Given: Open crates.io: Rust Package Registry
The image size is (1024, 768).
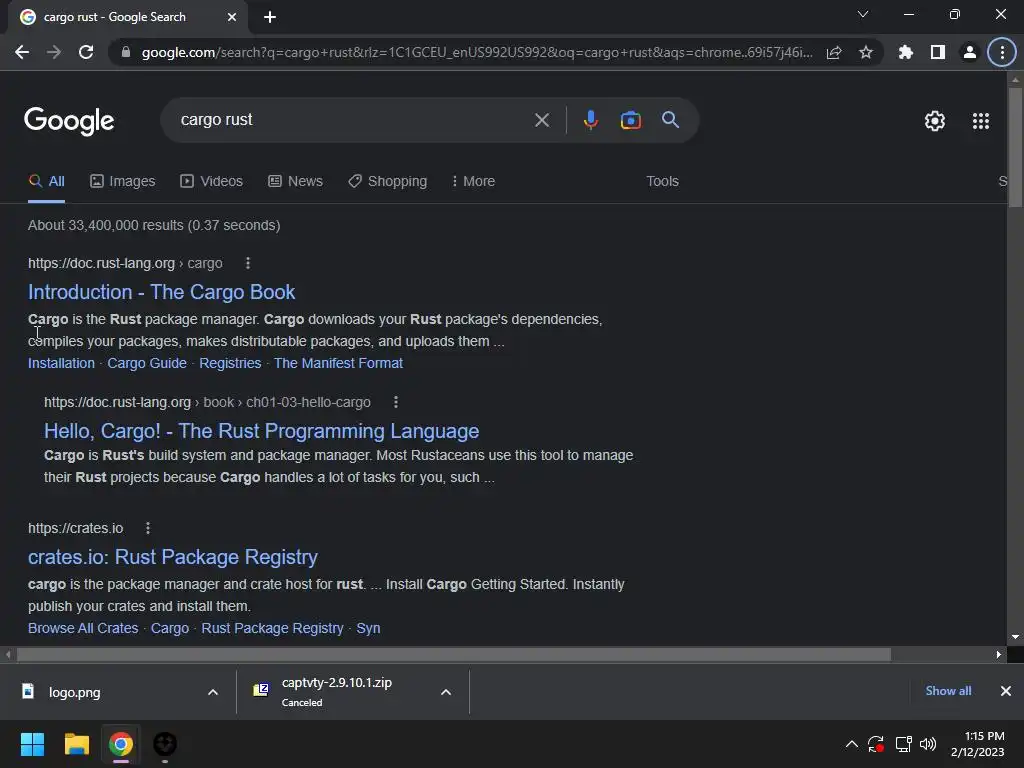Looking at the screenshot, I should 173,557.
